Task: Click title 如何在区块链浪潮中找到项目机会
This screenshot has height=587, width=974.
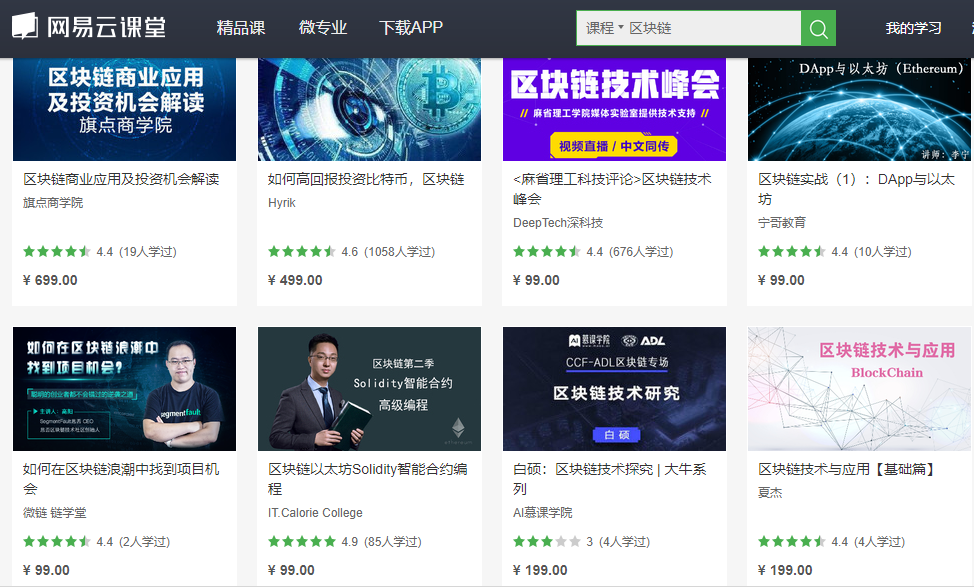Action: click(x=121, y=479)
